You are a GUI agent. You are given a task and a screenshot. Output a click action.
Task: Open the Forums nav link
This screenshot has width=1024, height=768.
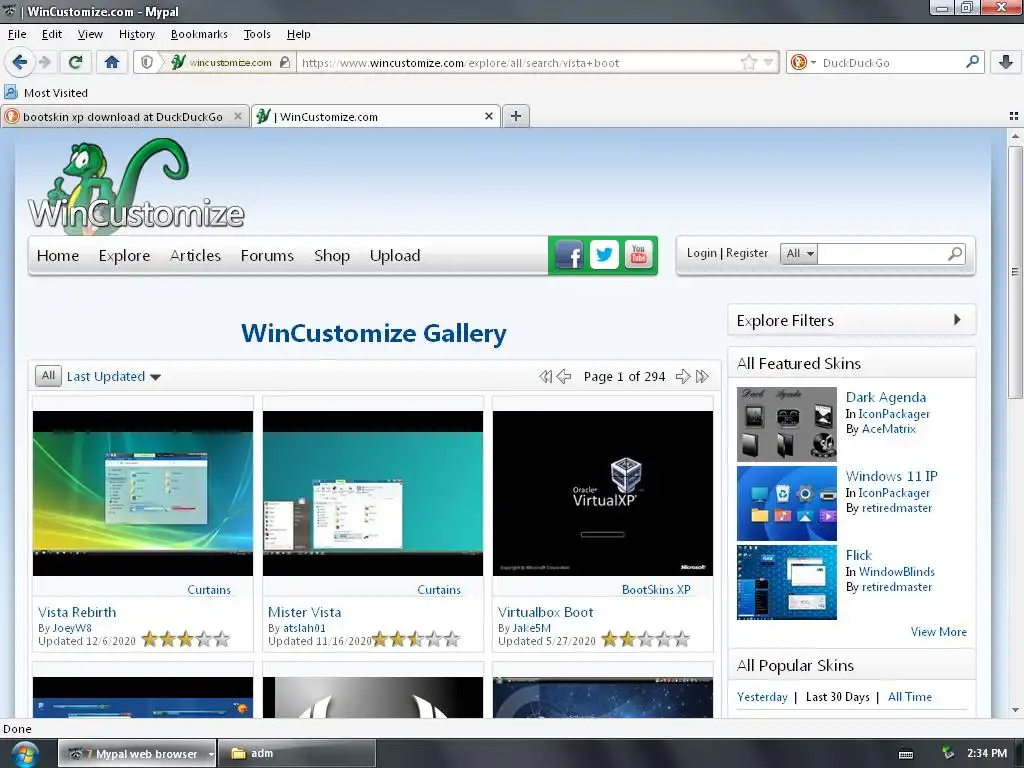[267, 255]
